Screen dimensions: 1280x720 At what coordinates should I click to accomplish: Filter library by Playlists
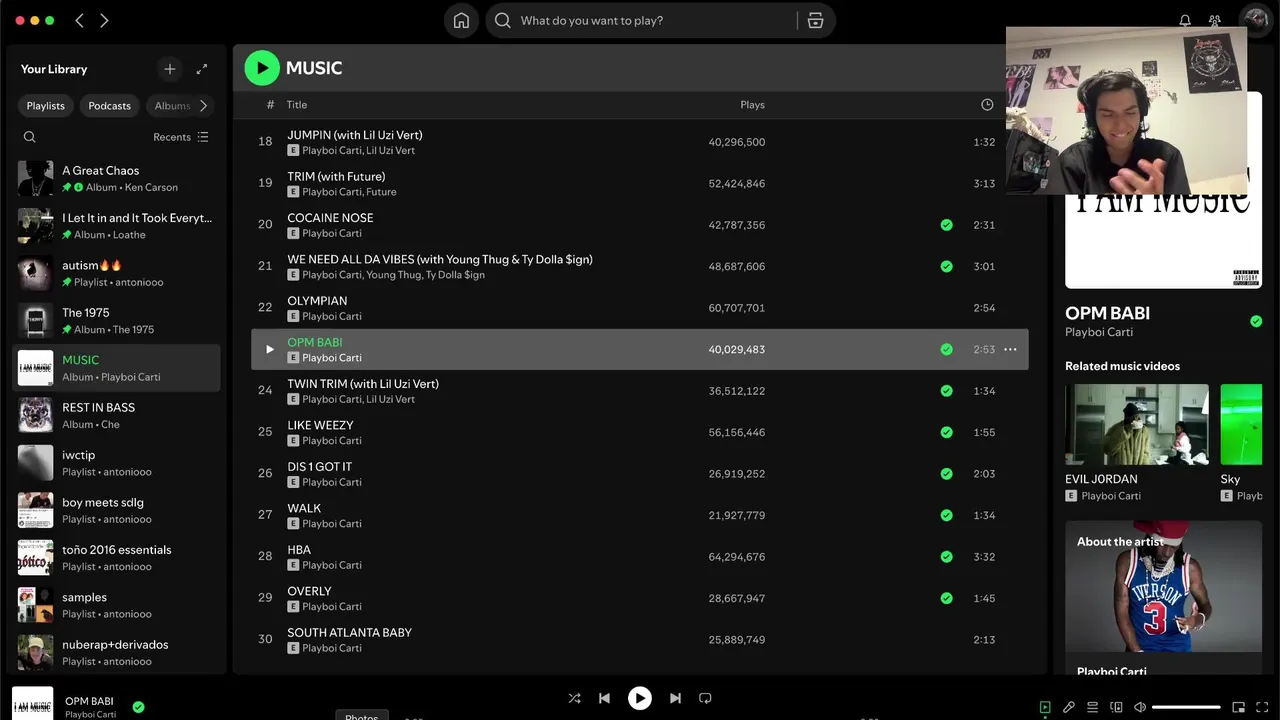tap(46, 105)
